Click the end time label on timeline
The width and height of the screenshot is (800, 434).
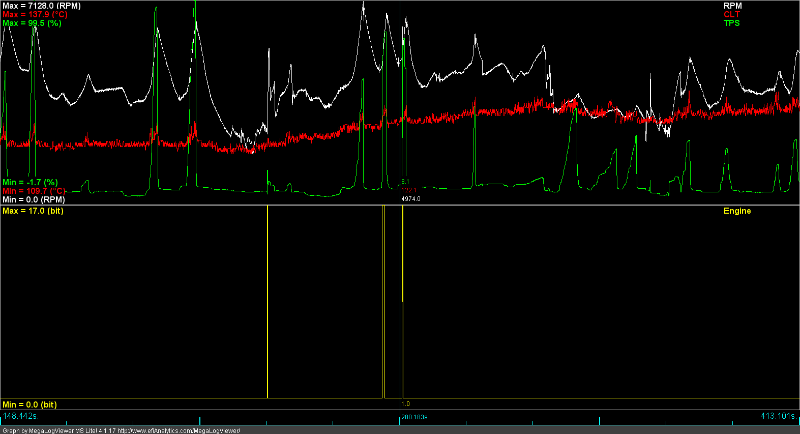[779, 415]
